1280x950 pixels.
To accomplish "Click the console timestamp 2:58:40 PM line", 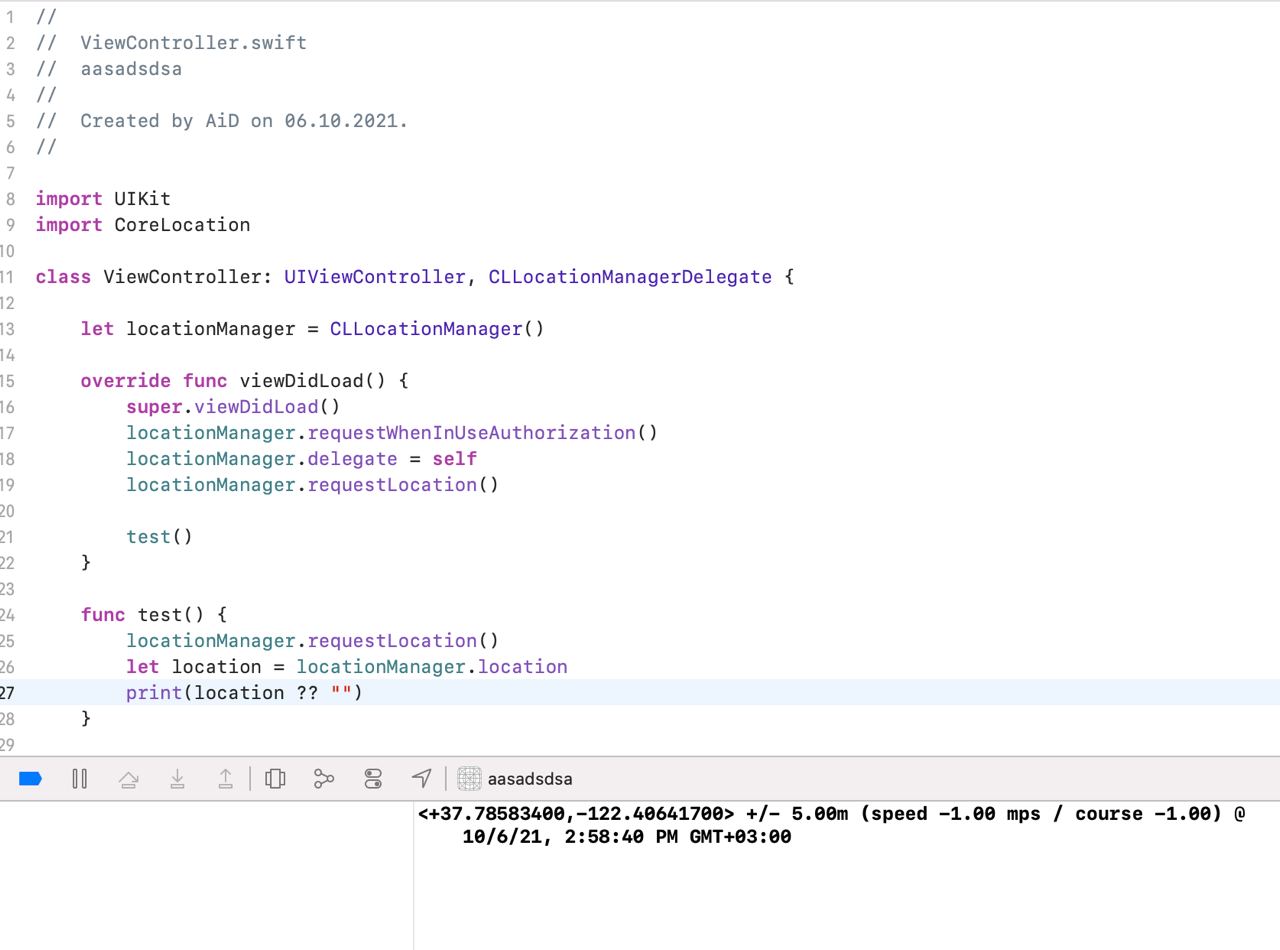I will pos(626,837).
